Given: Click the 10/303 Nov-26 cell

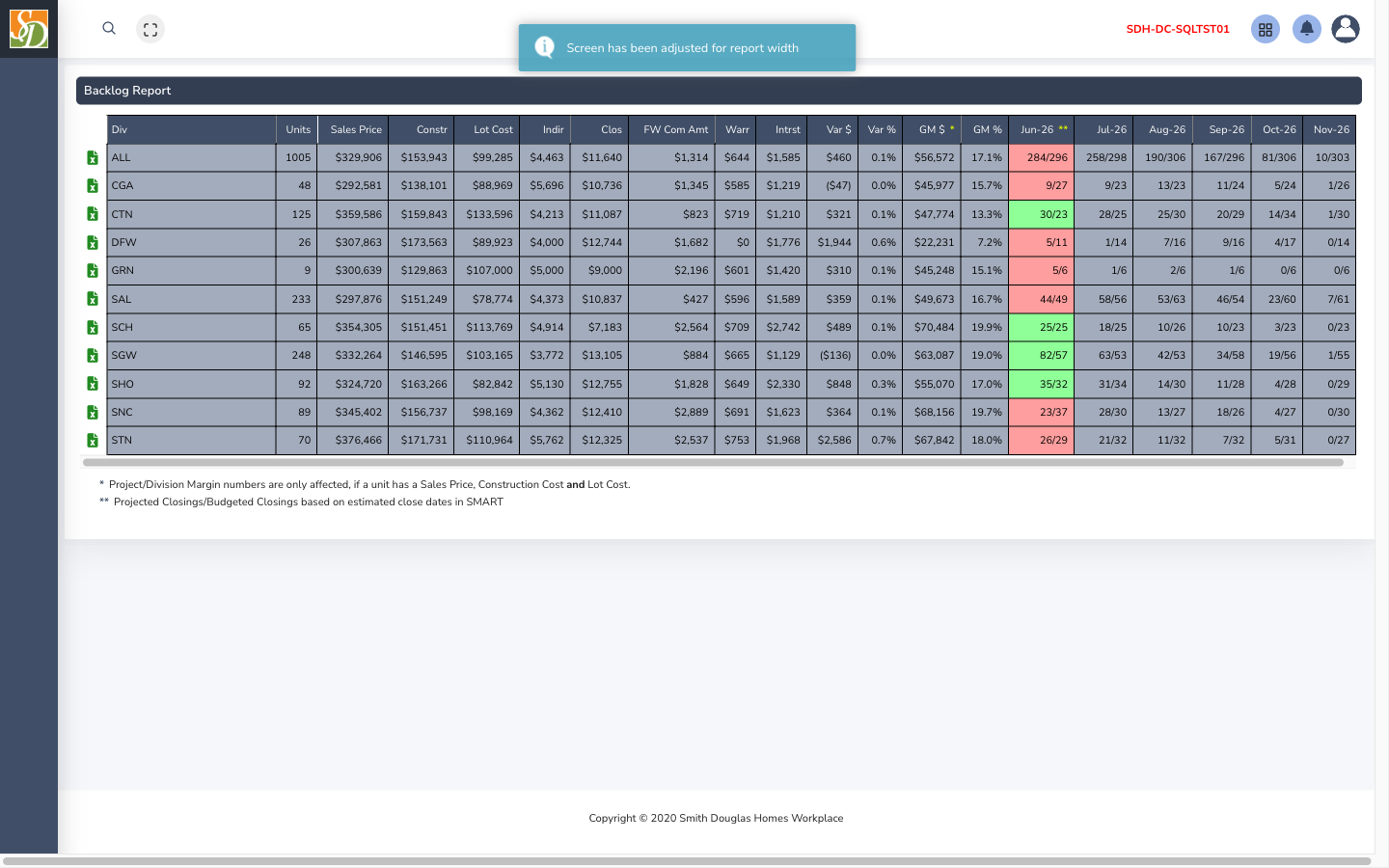Looking at the screenshot, I should (x=1329, y=157).
